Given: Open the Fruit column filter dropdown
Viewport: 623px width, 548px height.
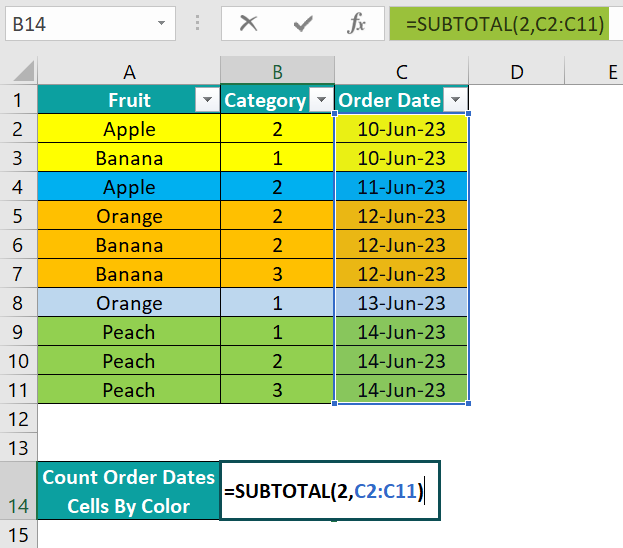Looking at the screenshot, I should 207,99.
